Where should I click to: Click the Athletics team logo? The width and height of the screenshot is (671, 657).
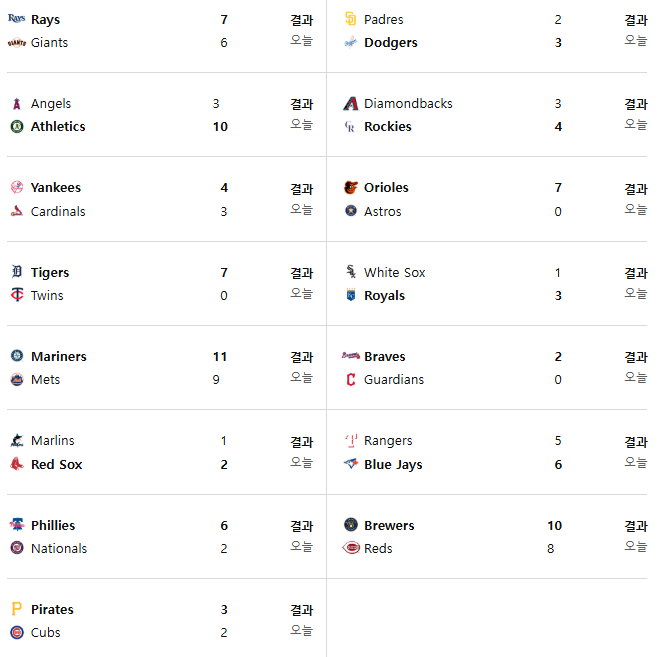[17, 127]
